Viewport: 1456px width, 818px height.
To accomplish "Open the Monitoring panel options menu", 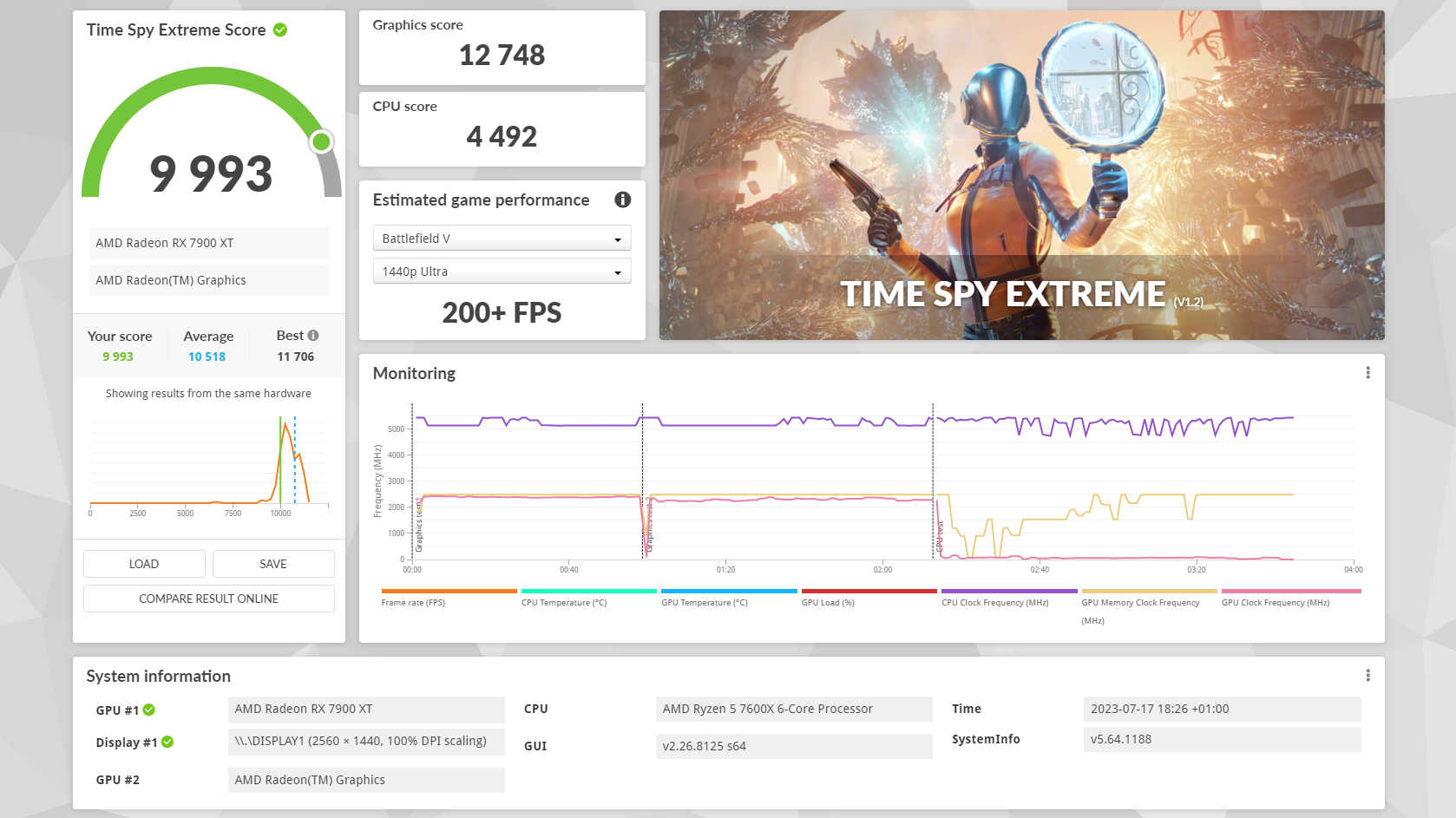I will coord(1367,371).
